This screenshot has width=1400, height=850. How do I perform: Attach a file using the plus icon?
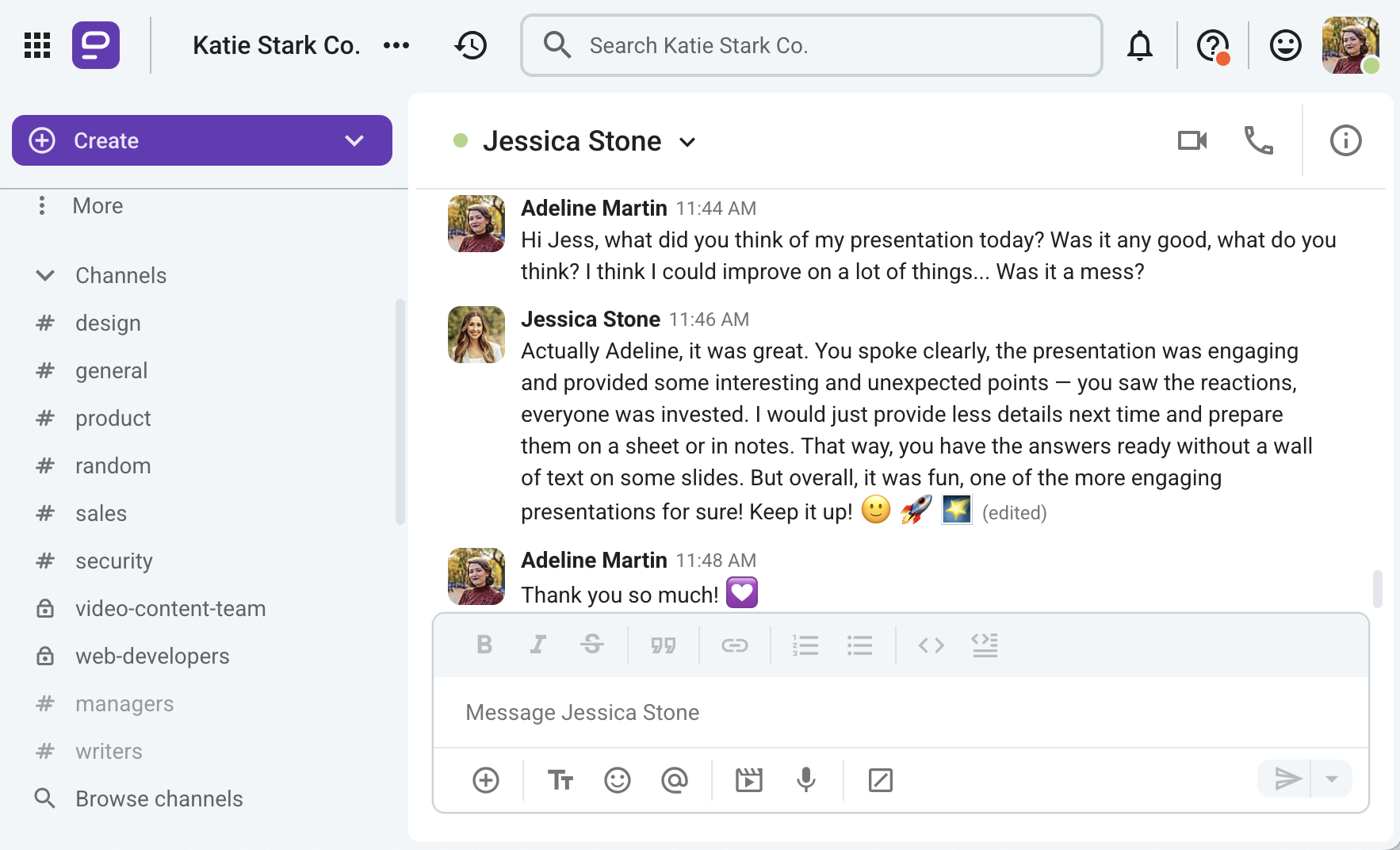click(x=486, y=780)
